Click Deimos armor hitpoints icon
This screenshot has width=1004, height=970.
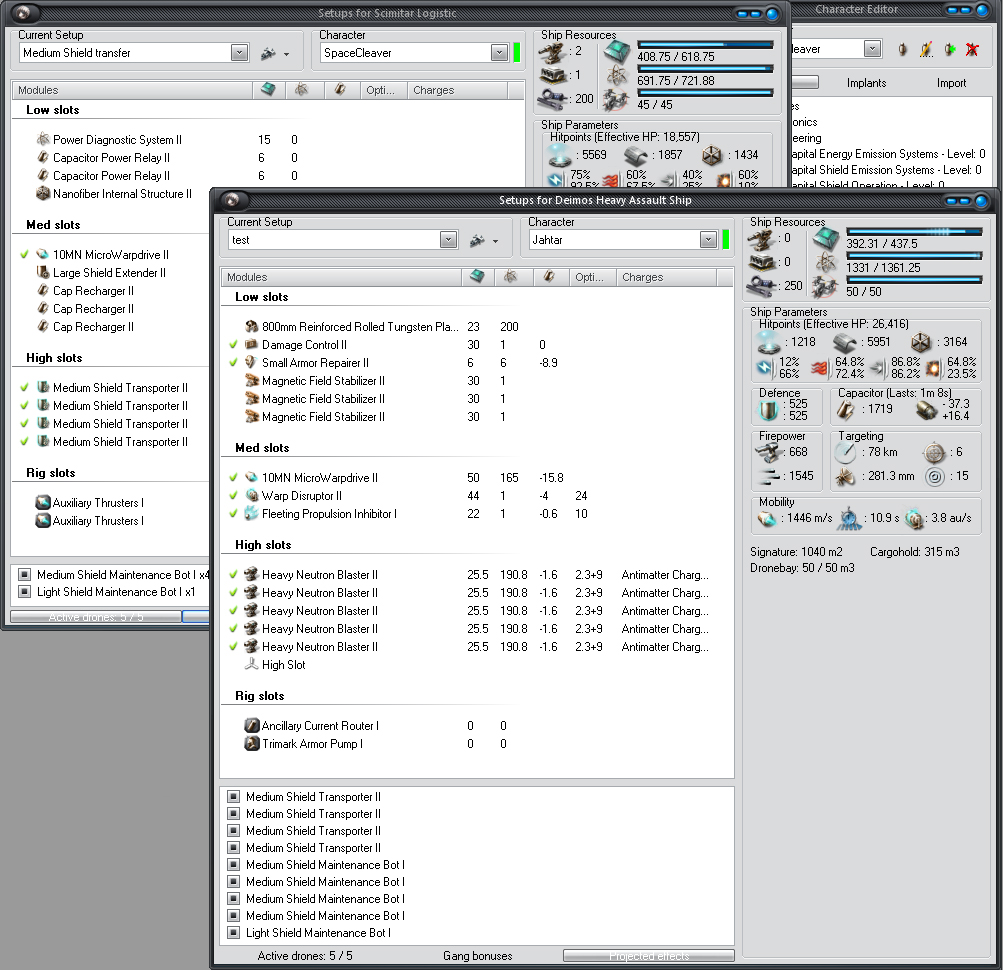pyautogui.click(x=845, y=343)
